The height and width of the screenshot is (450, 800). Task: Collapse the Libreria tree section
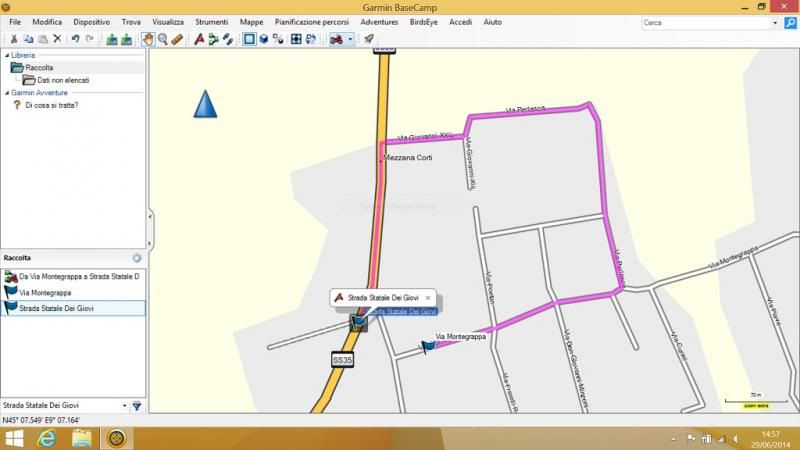(x=7, y=55)
